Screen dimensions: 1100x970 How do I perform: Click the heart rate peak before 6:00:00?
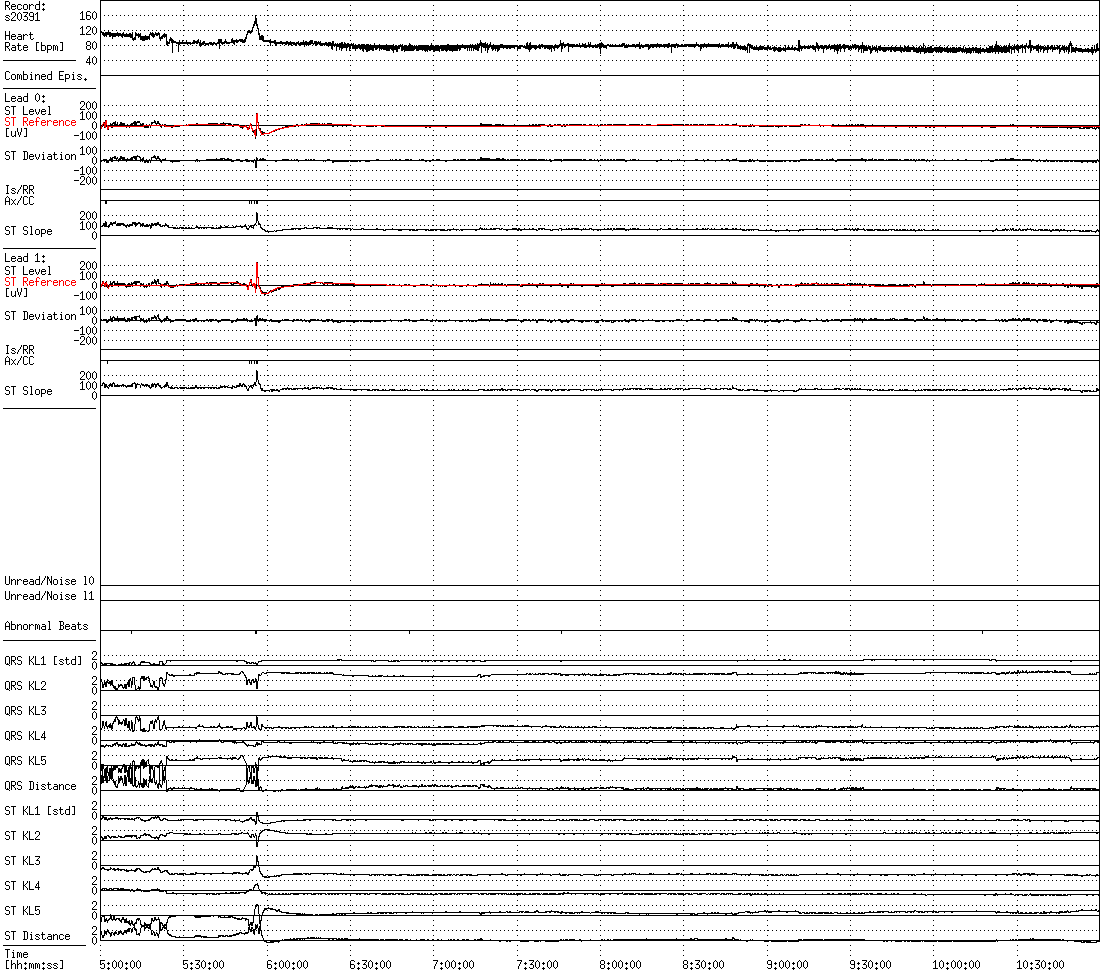[x=256, y=18]
